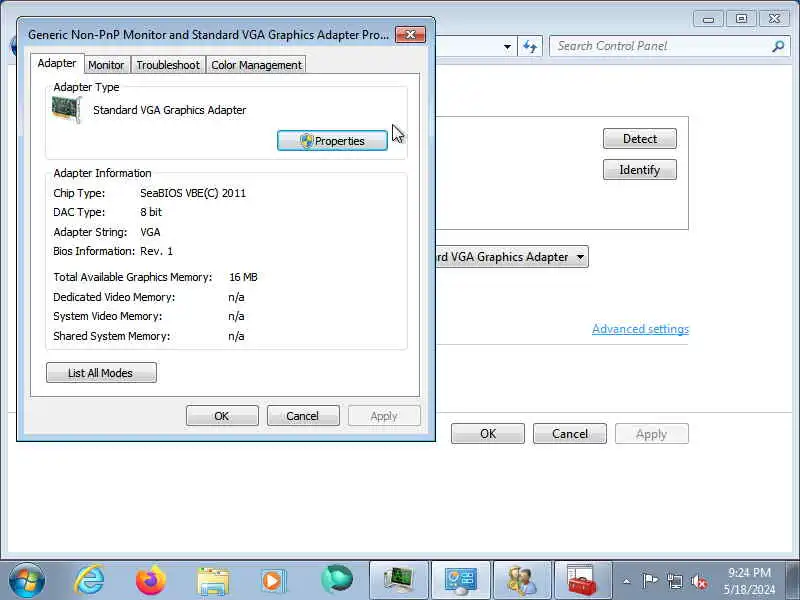Viewport: 800px width, 600px height.
Task: Click the Show desktop strip
Action: (794, 581)
